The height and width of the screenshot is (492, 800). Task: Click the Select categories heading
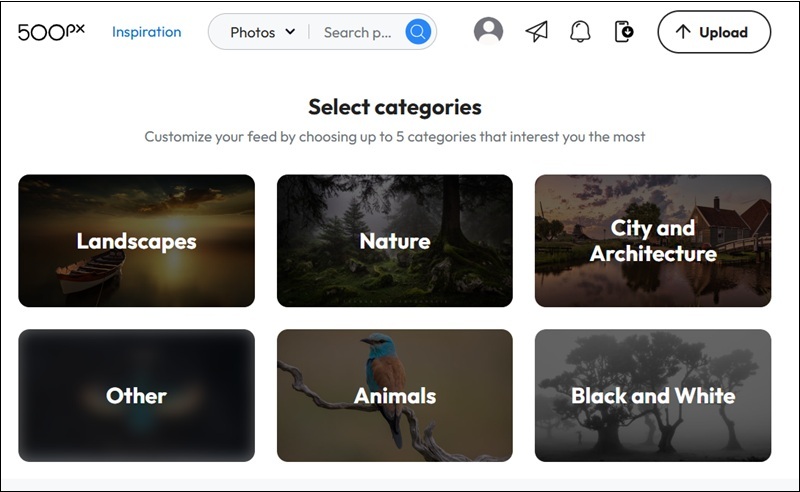[x=395, y=107]
